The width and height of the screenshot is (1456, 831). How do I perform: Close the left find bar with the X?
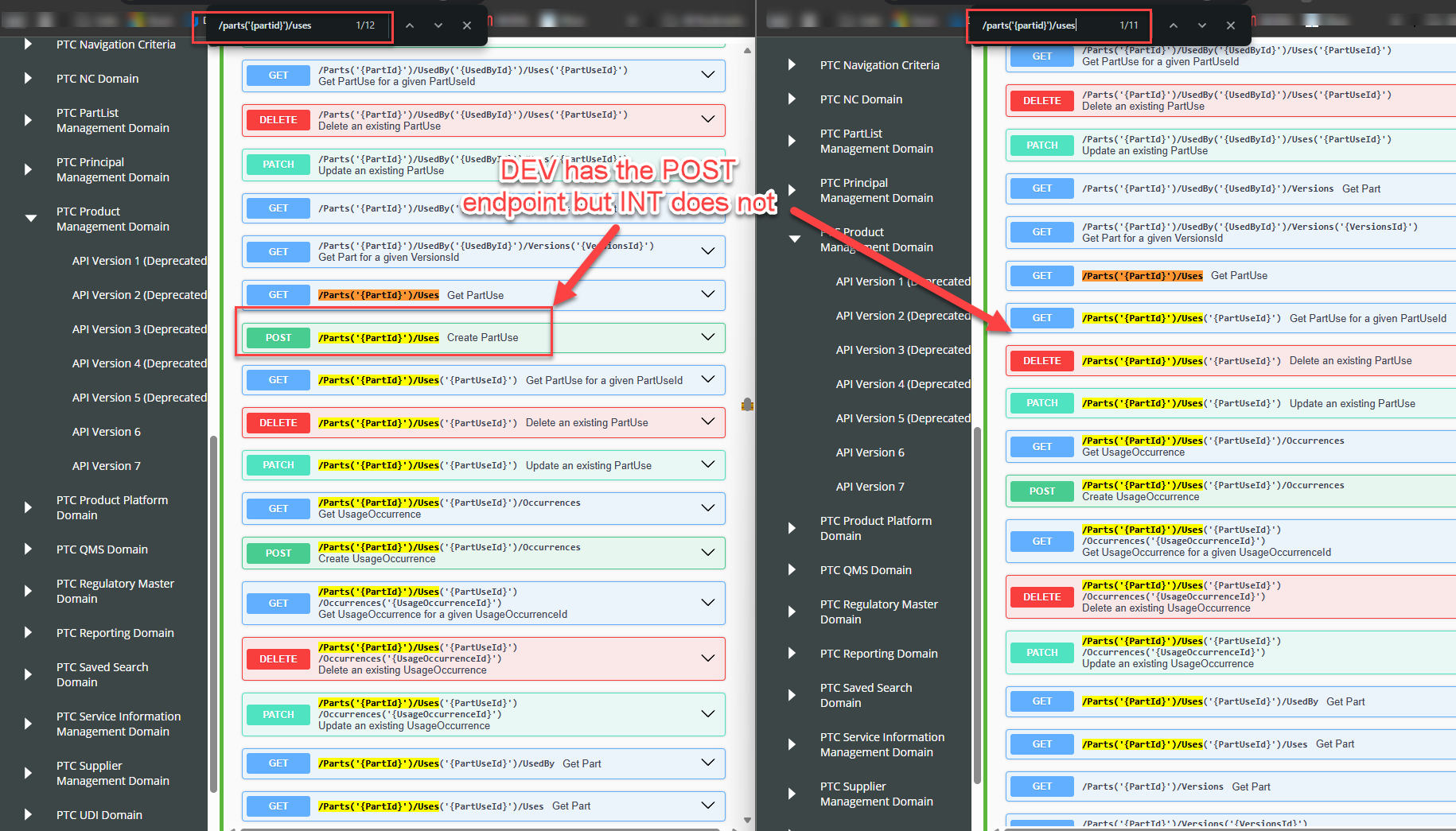tap(466, 25)
